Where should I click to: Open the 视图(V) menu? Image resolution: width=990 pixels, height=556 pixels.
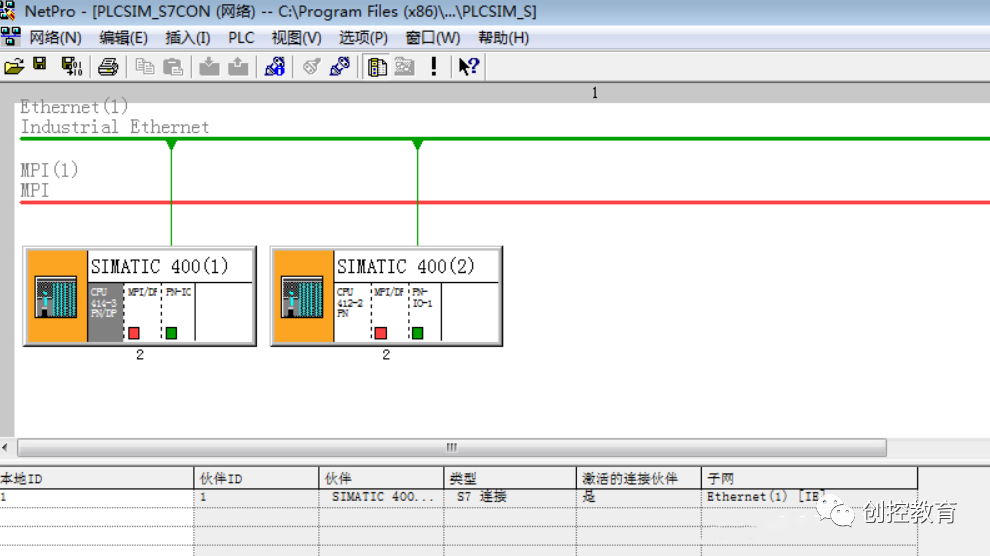coord(296,38)
